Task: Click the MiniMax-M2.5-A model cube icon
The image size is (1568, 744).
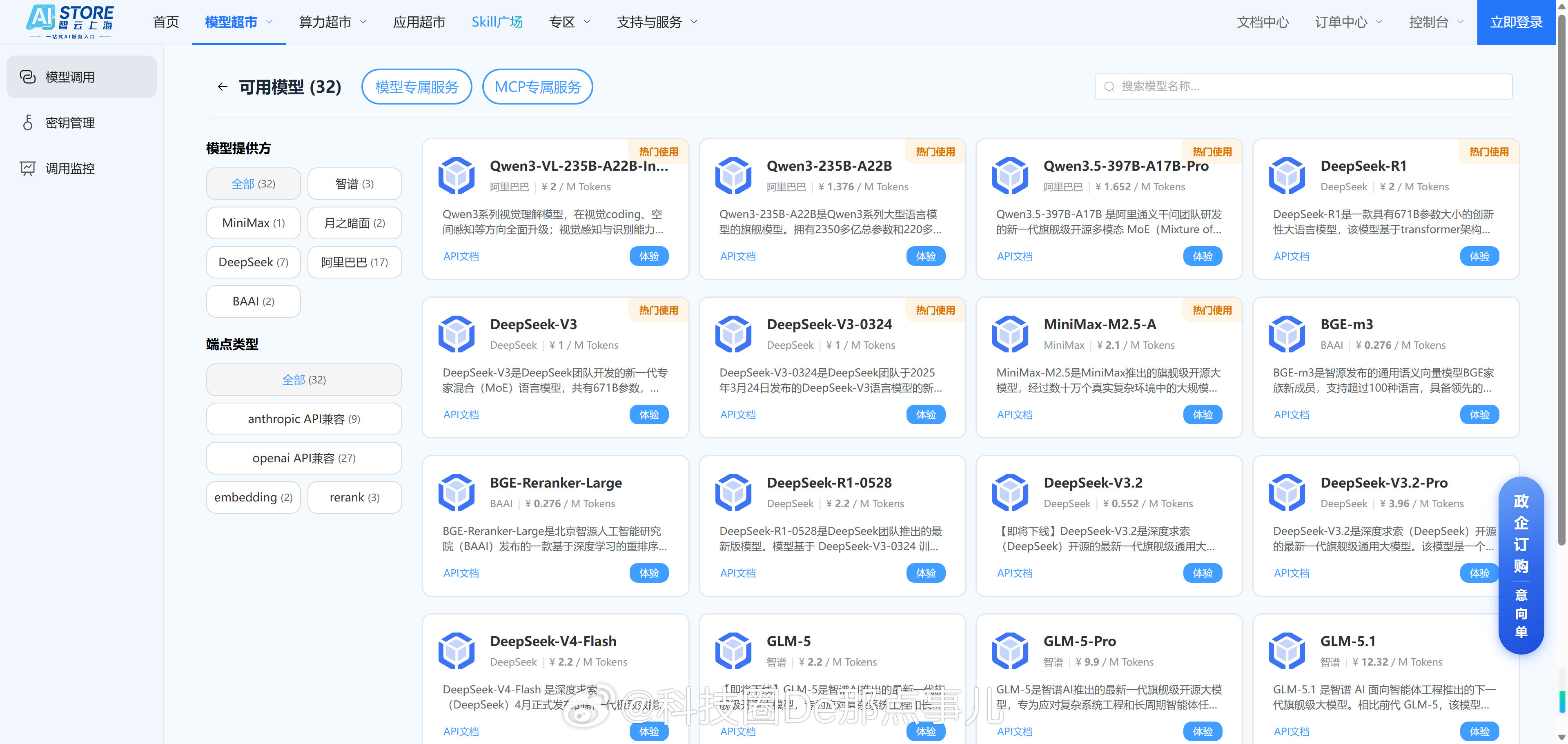Action: (x=1011, y=334)
